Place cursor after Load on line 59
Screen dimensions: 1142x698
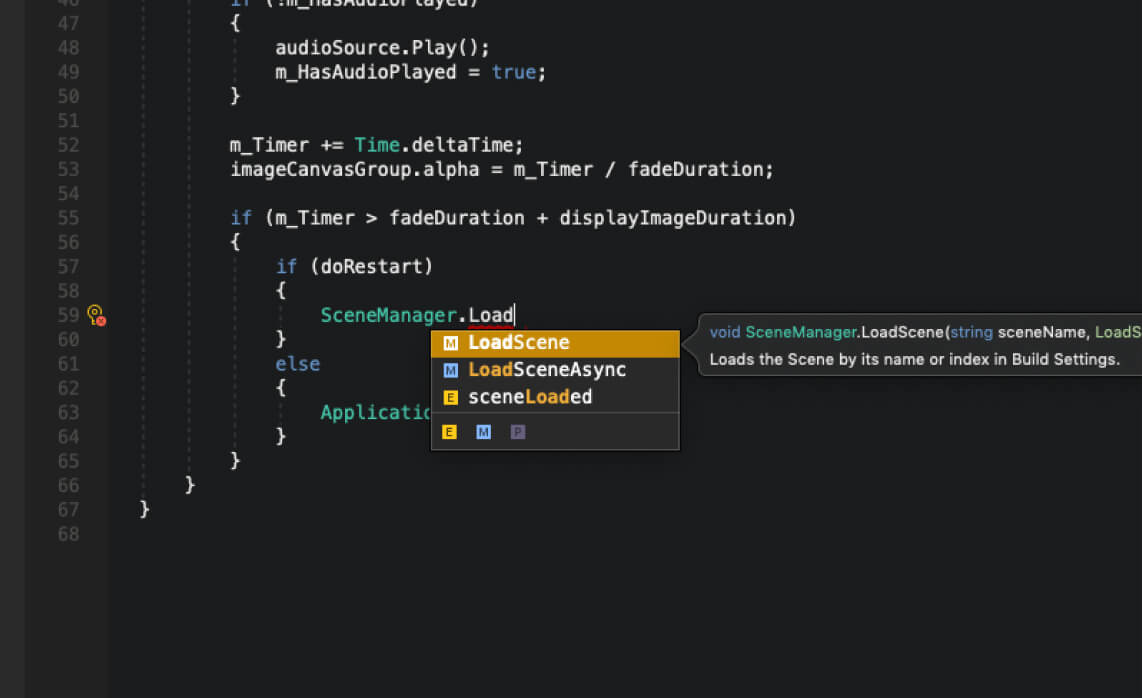(514, 314)
